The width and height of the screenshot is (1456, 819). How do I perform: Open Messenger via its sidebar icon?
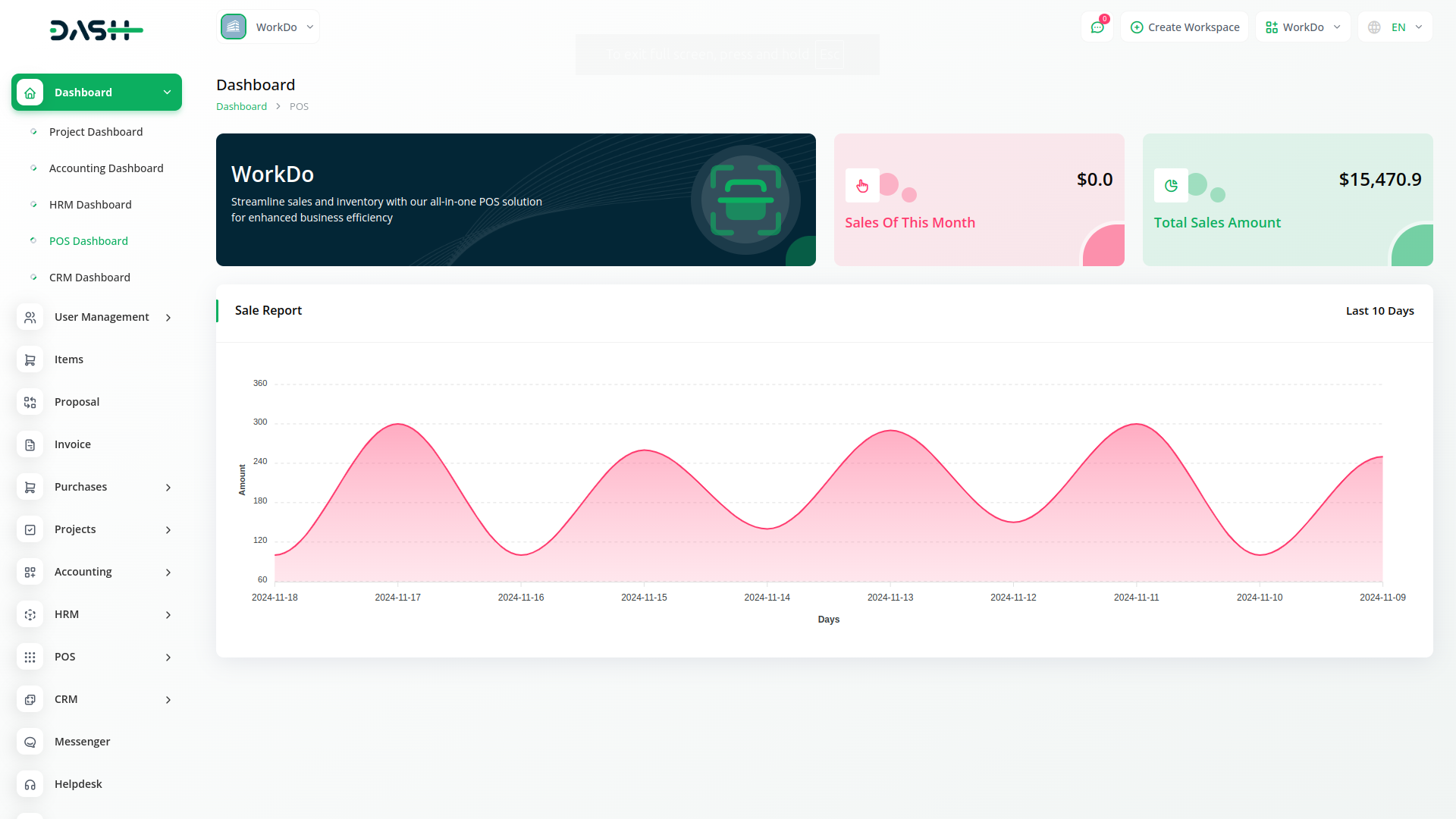(x=30, y=742)
